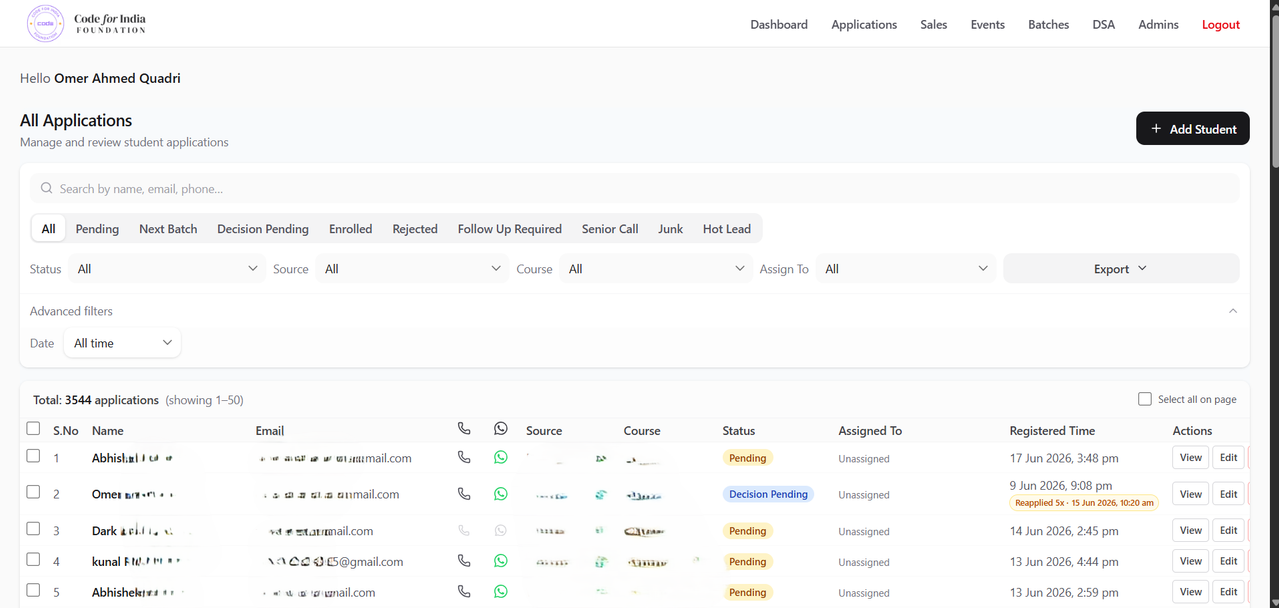Collapse the Advanced filters section chevron

(1233, 311)
